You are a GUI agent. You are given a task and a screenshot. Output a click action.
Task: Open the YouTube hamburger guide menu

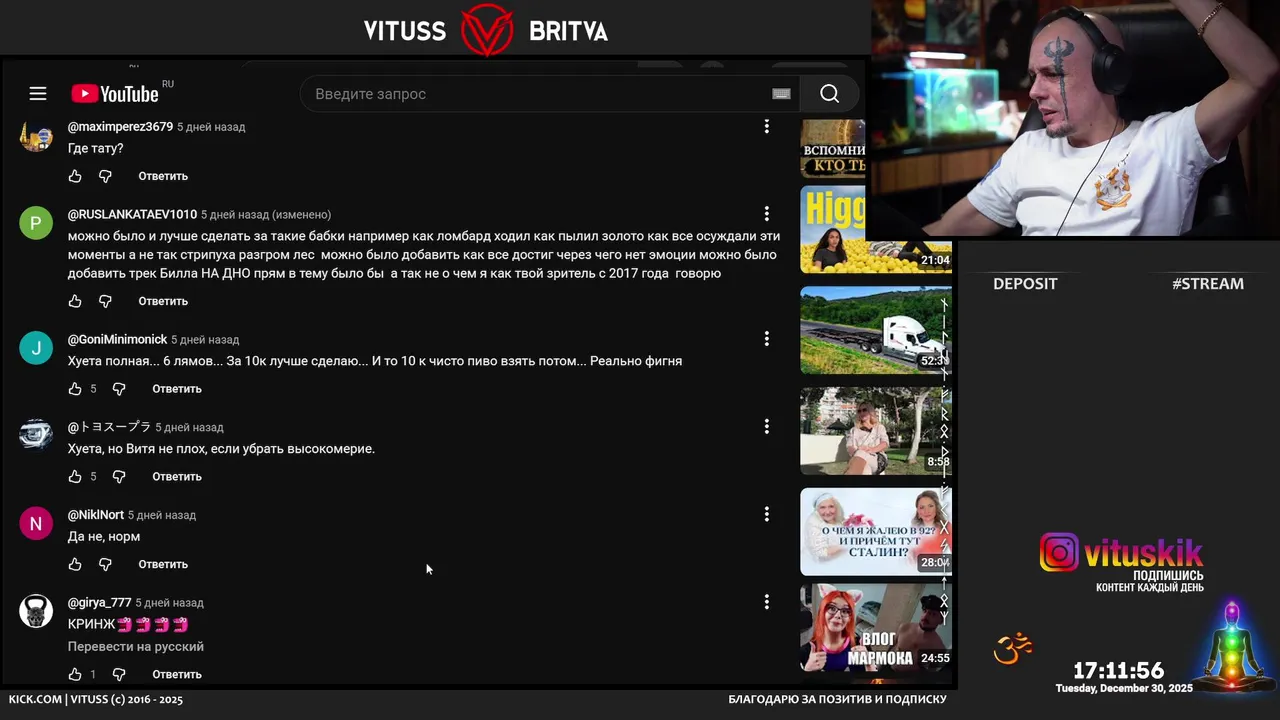point(38,94)
